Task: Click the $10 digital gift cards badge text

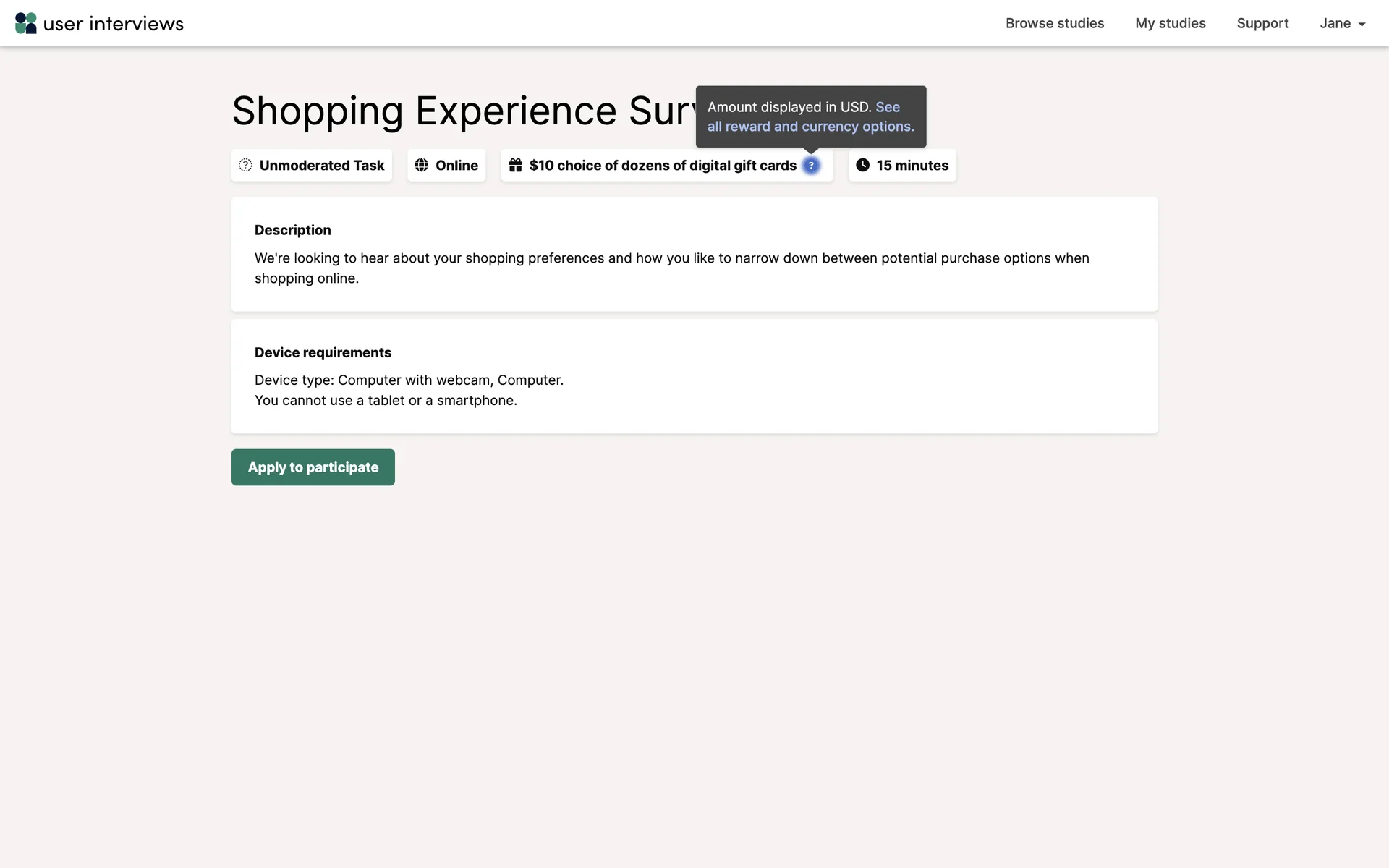Action: pyautogui.click(x=663, y=166)
